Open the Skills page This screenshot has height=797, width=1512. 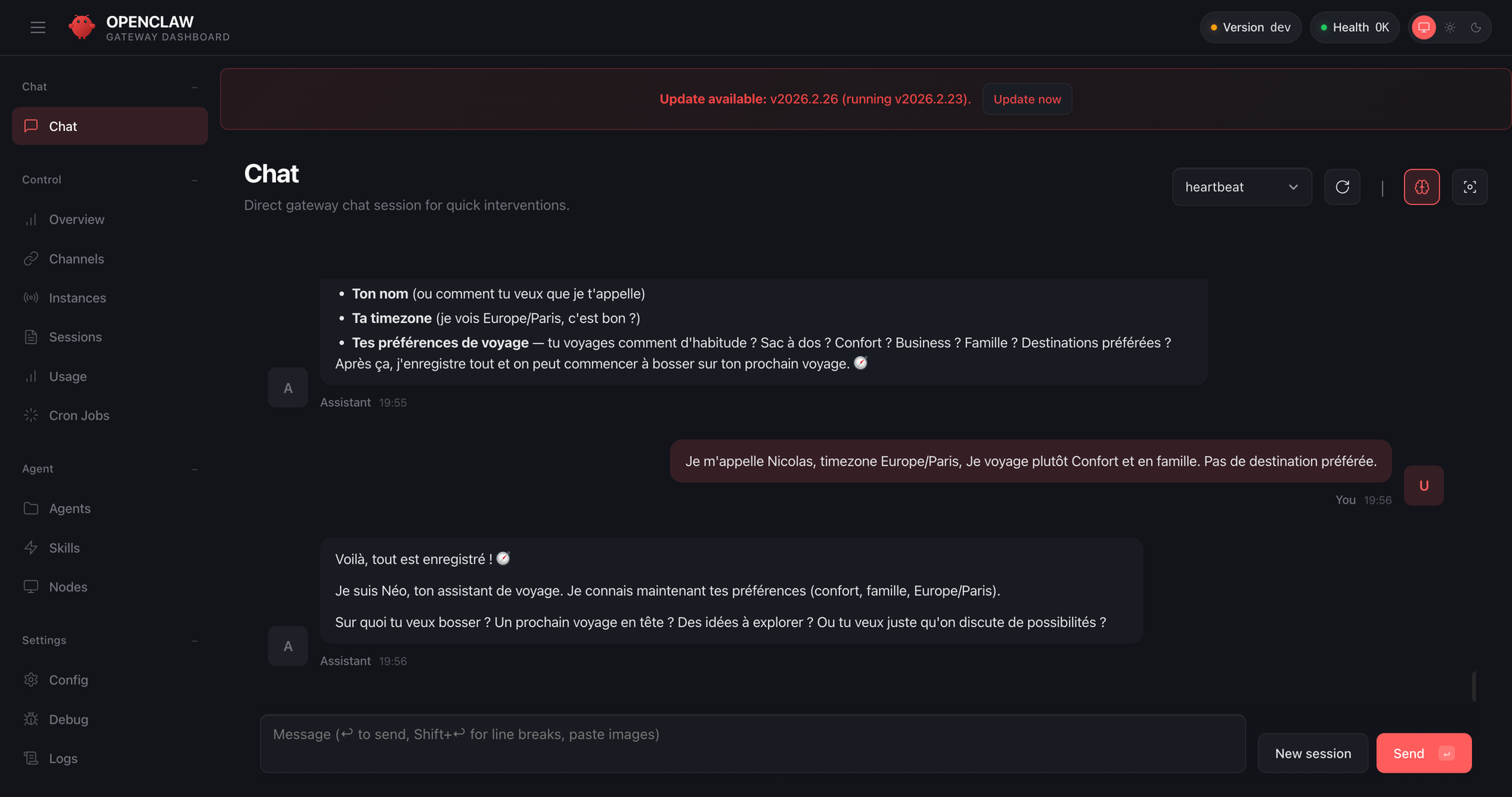tap(64, 547)
